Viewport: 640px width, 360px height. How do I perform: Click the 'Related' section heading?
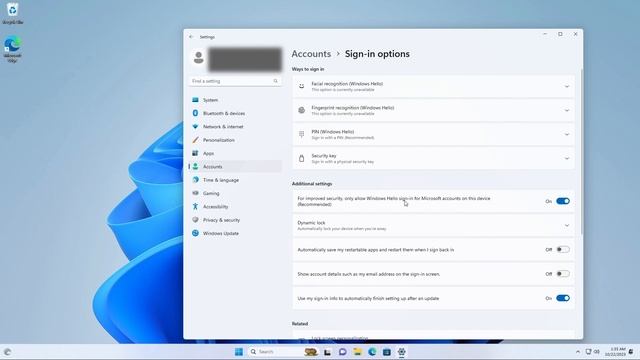(x=300, y=324)
